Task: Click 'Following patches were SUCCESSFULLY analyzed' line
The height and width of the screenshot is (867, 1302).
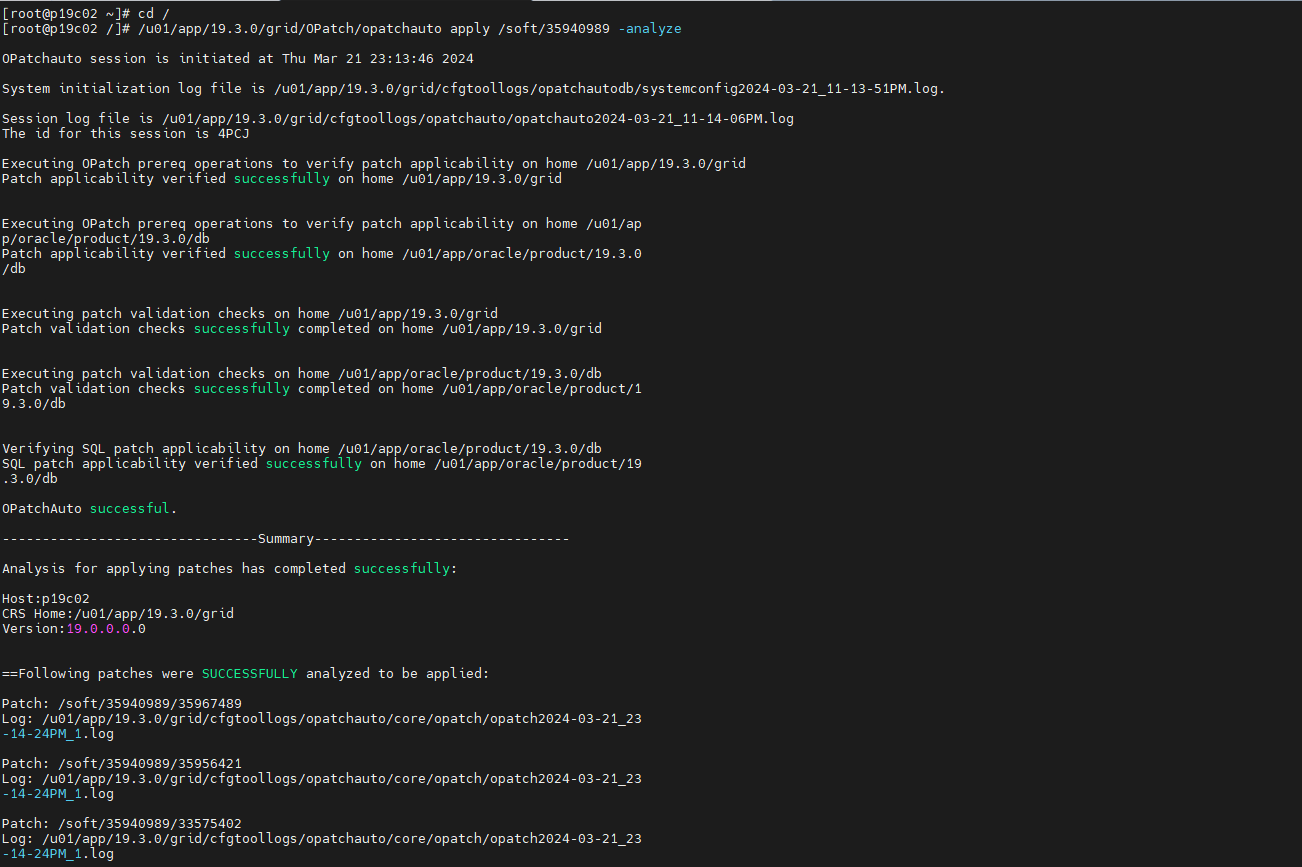Action: click(246, 674)
